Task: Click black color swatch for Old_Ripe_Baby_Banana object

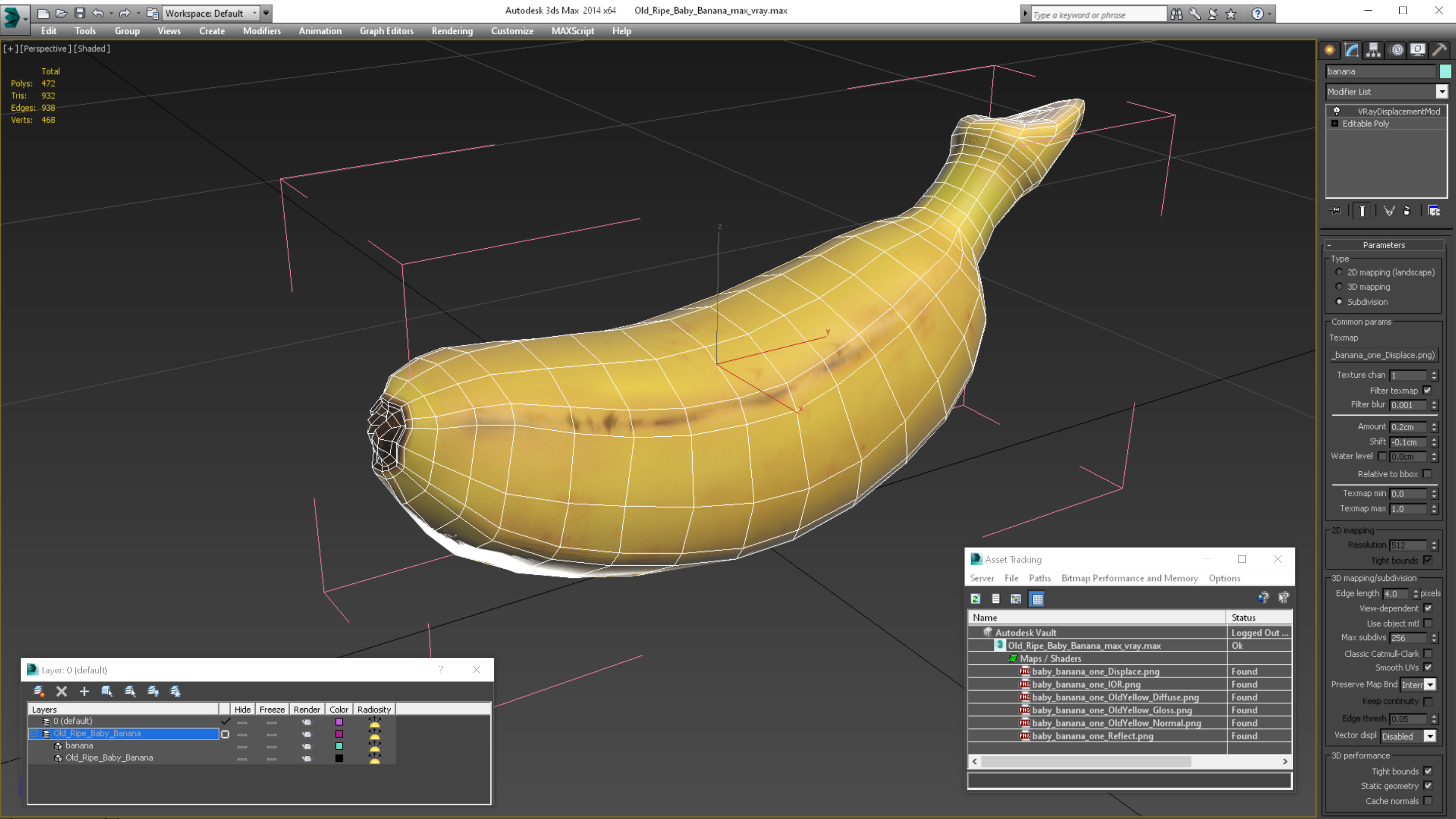Action: click(339, 758)
